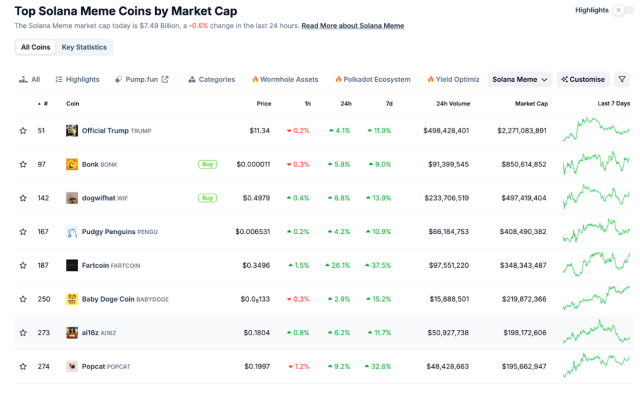
Task: Star Popcat as favorite
Action: (23, 366)
